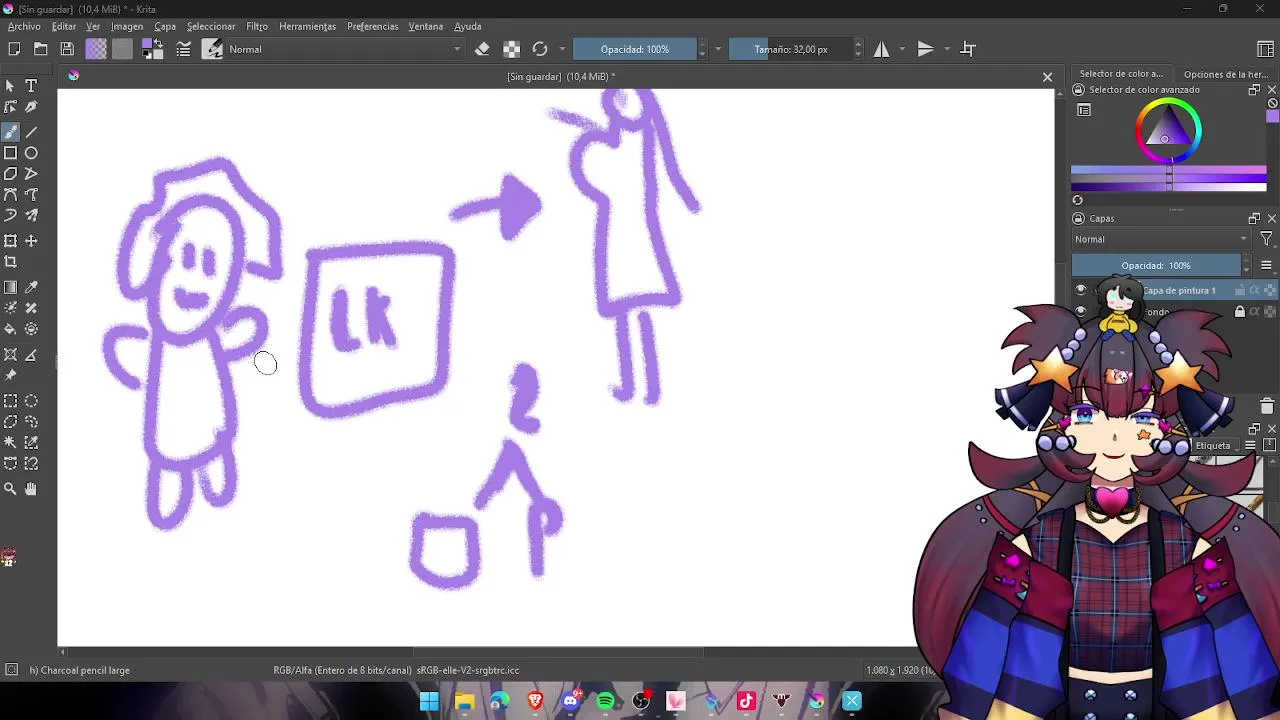The width and height of the screenshot is (1280, 720).
Task: Select the Move tool
Action: tap(31, 241)
